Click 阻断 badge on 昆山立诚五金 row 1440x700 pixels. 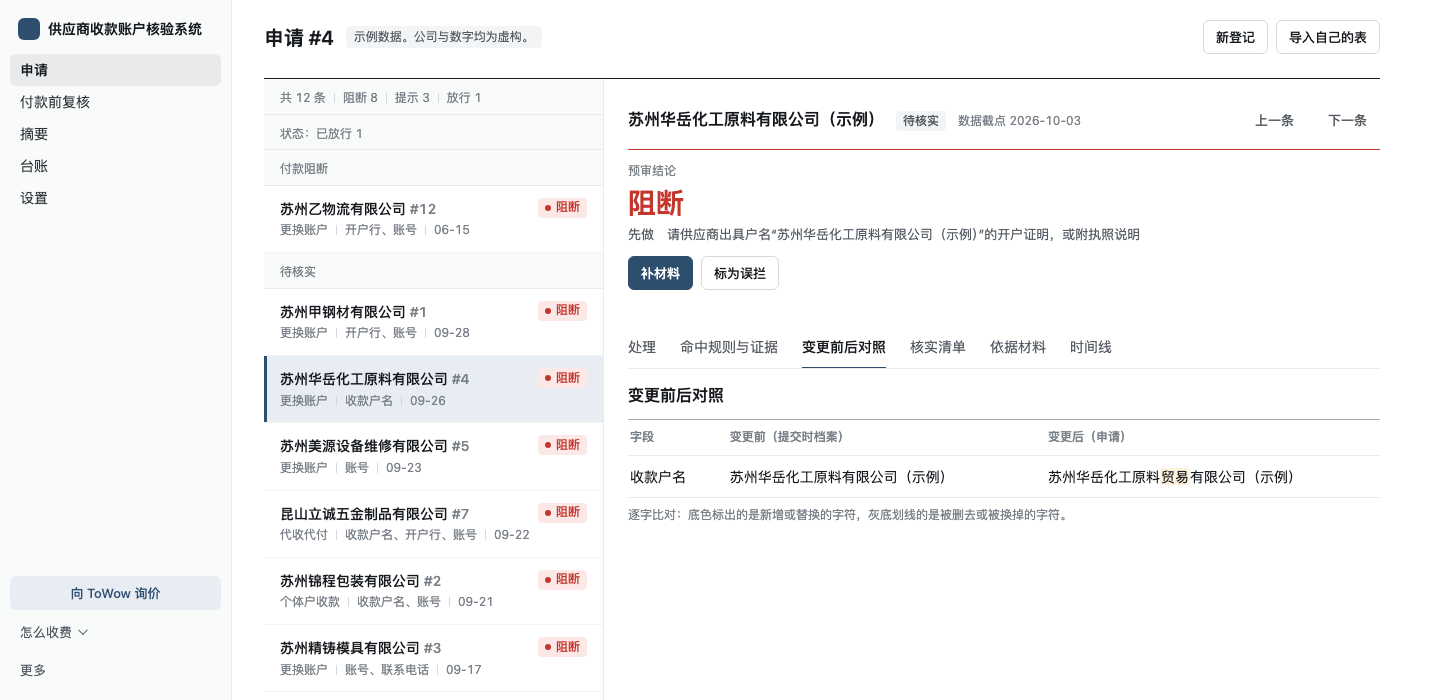(562, 513)
